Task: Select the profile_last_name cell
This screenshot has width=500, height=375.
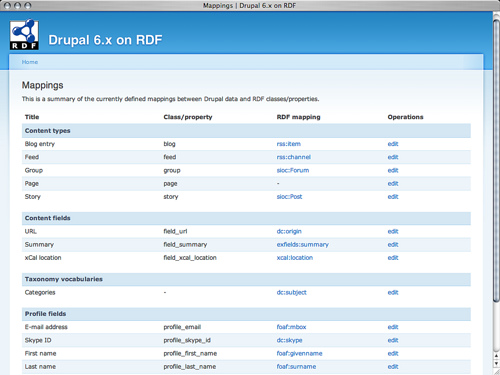Action: (x=190, y=367)
